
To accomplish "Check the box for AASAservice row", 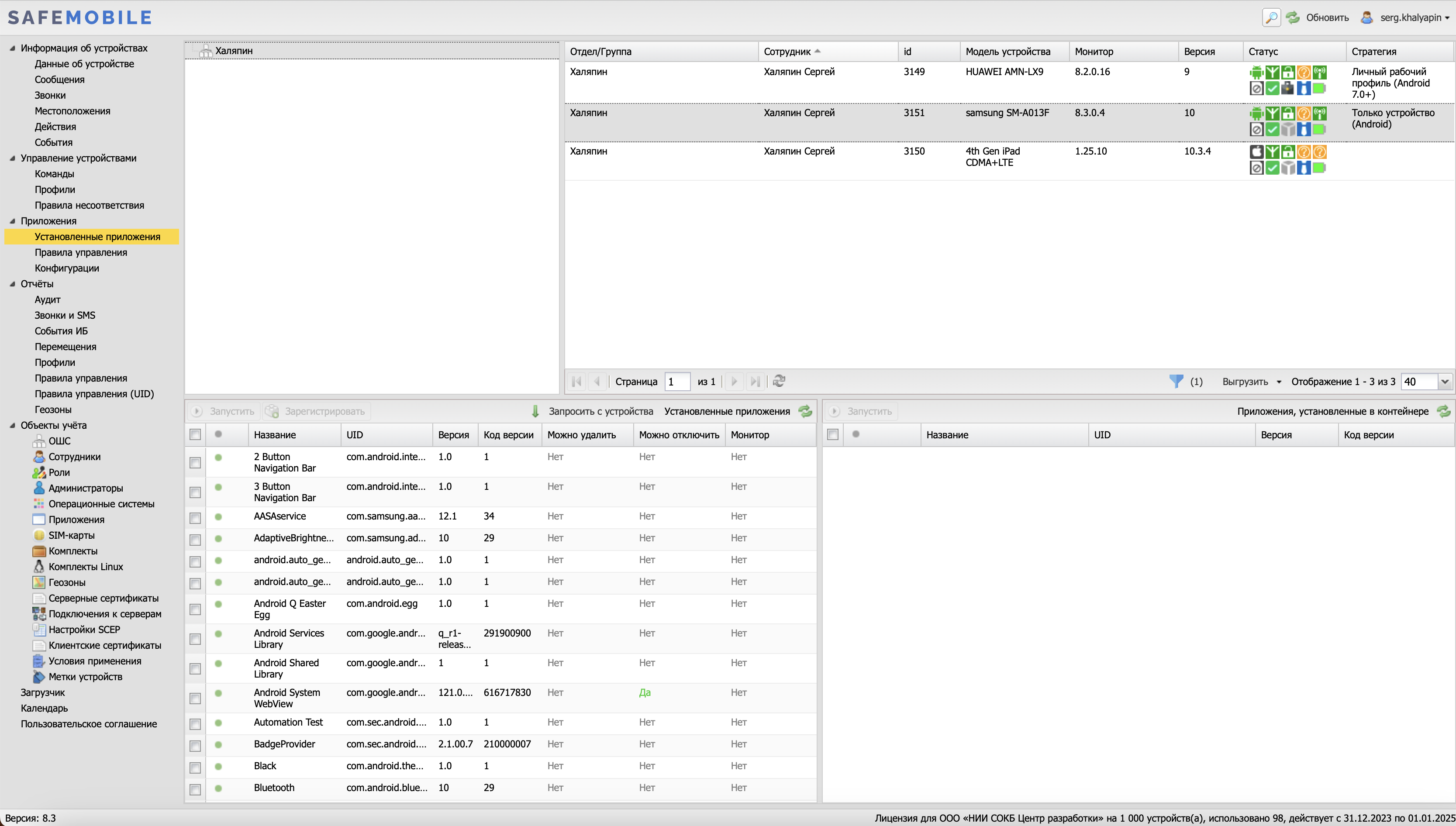I will [x=195, y=518].
